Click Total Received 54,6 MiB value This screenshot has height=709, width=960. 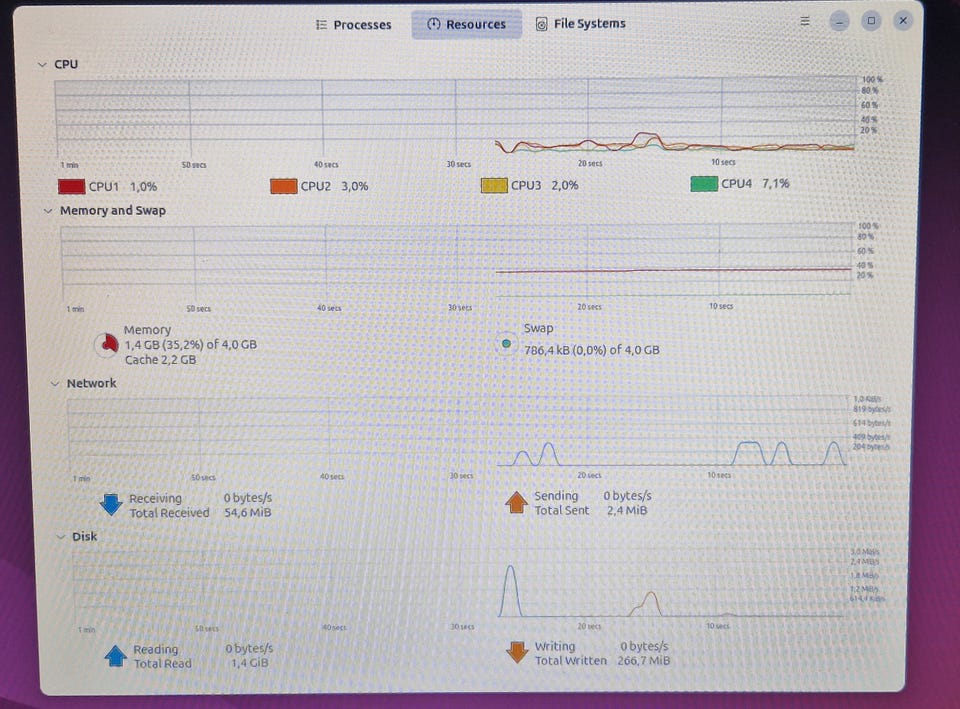point(247,512)
